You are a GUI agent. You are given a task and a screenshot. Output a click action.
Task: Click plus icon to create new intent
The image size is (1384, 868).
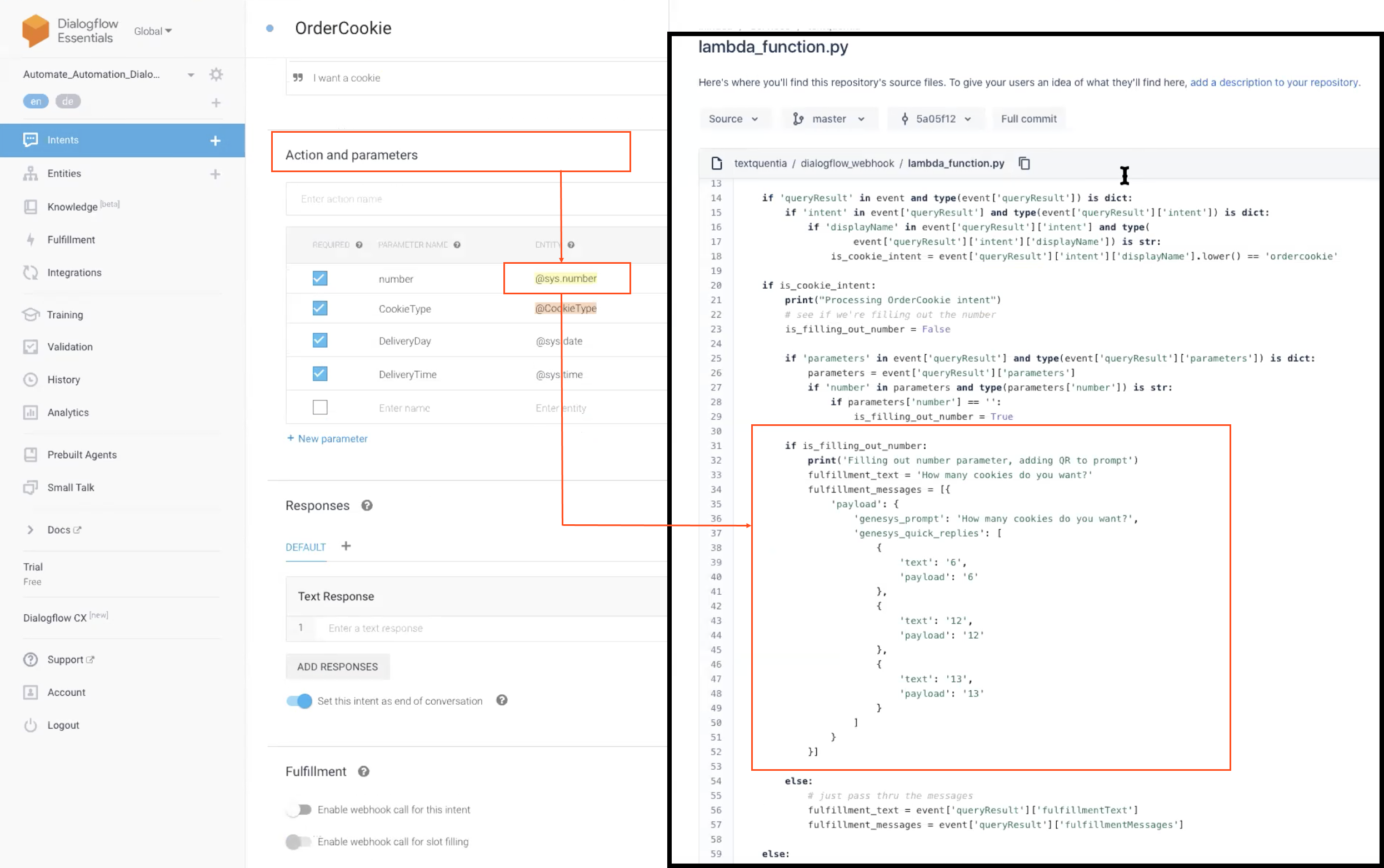[x=216, y=140]
